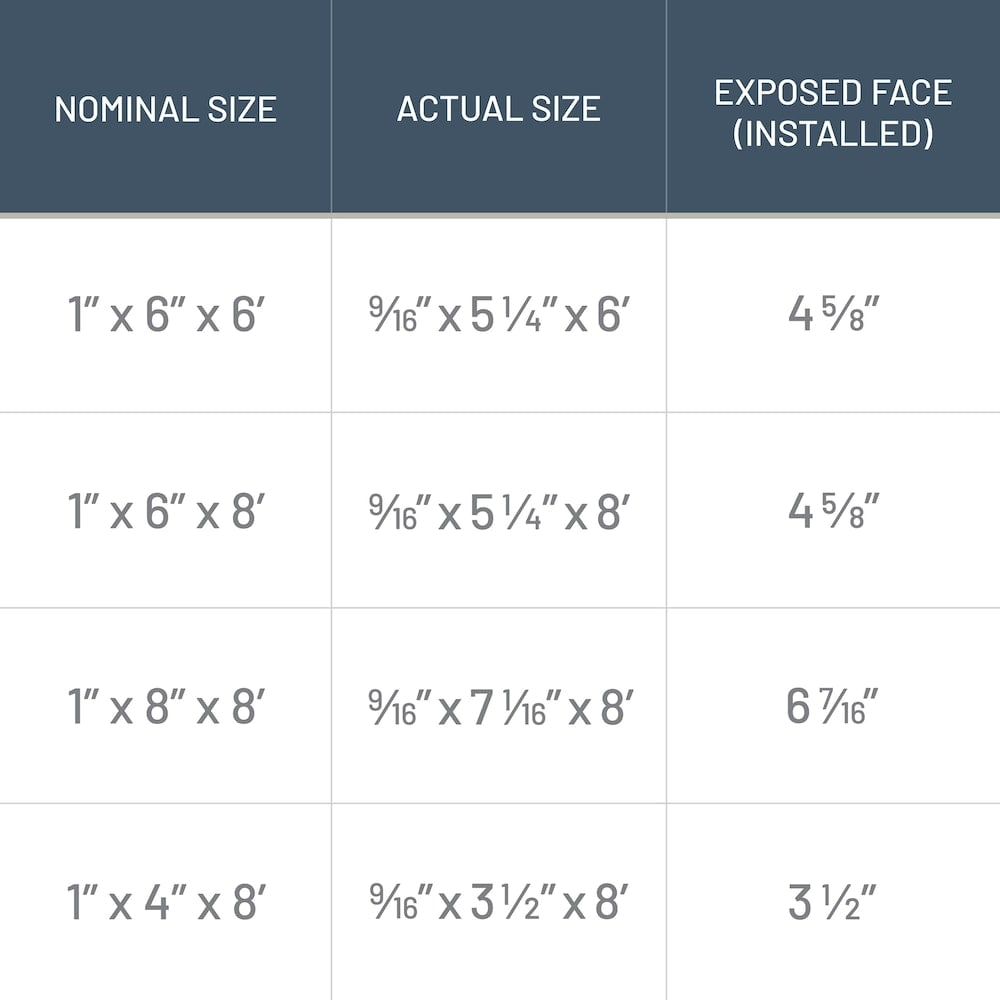Image resolution: width=1000 pixels, height=1000 pixels.
Task: Click actual size 9/16" x 7 1/16" x 8' cell
Action: coord(498,708)
